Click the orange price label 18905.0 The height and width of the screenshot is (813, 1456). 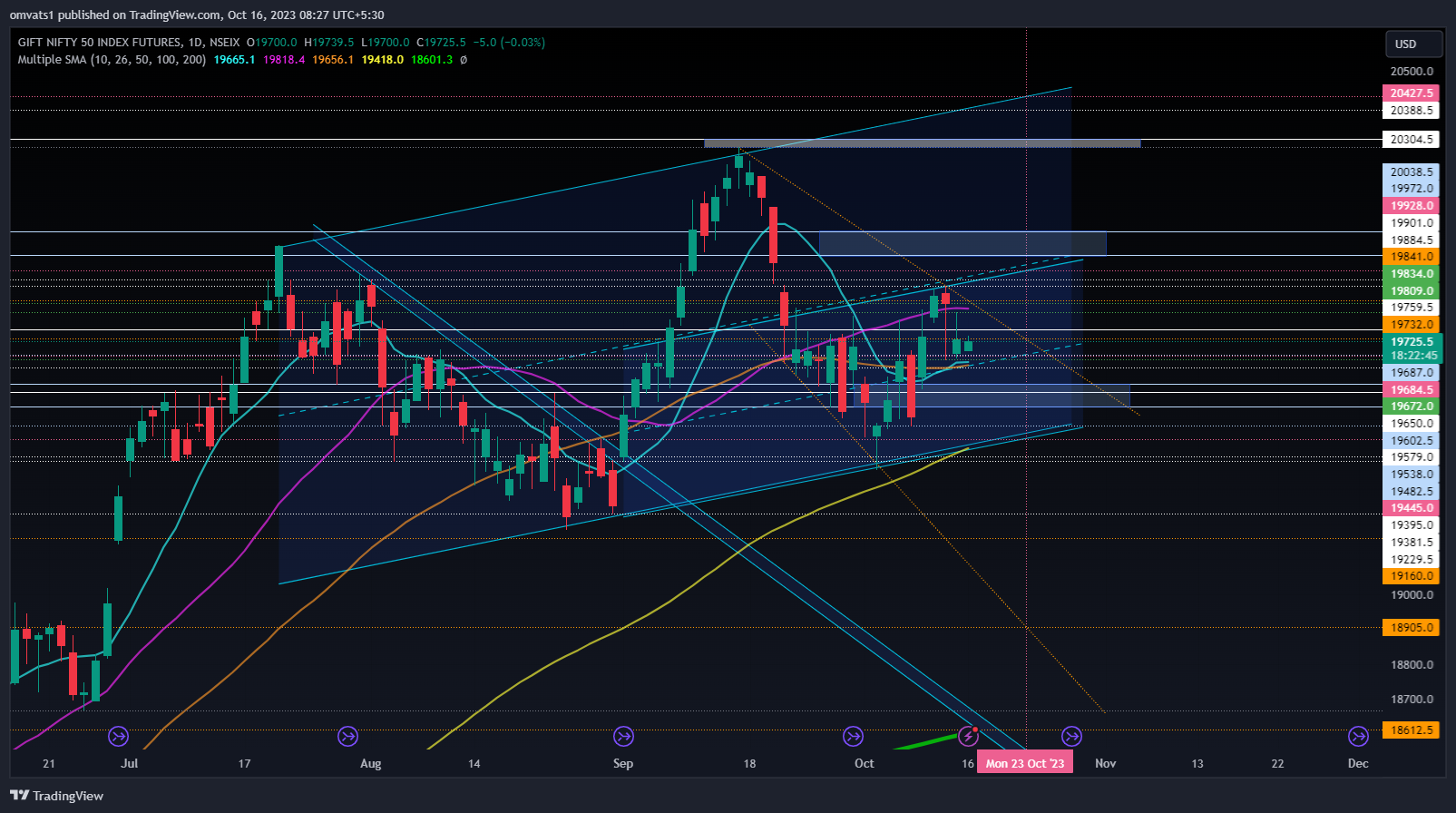[1412, 628]
